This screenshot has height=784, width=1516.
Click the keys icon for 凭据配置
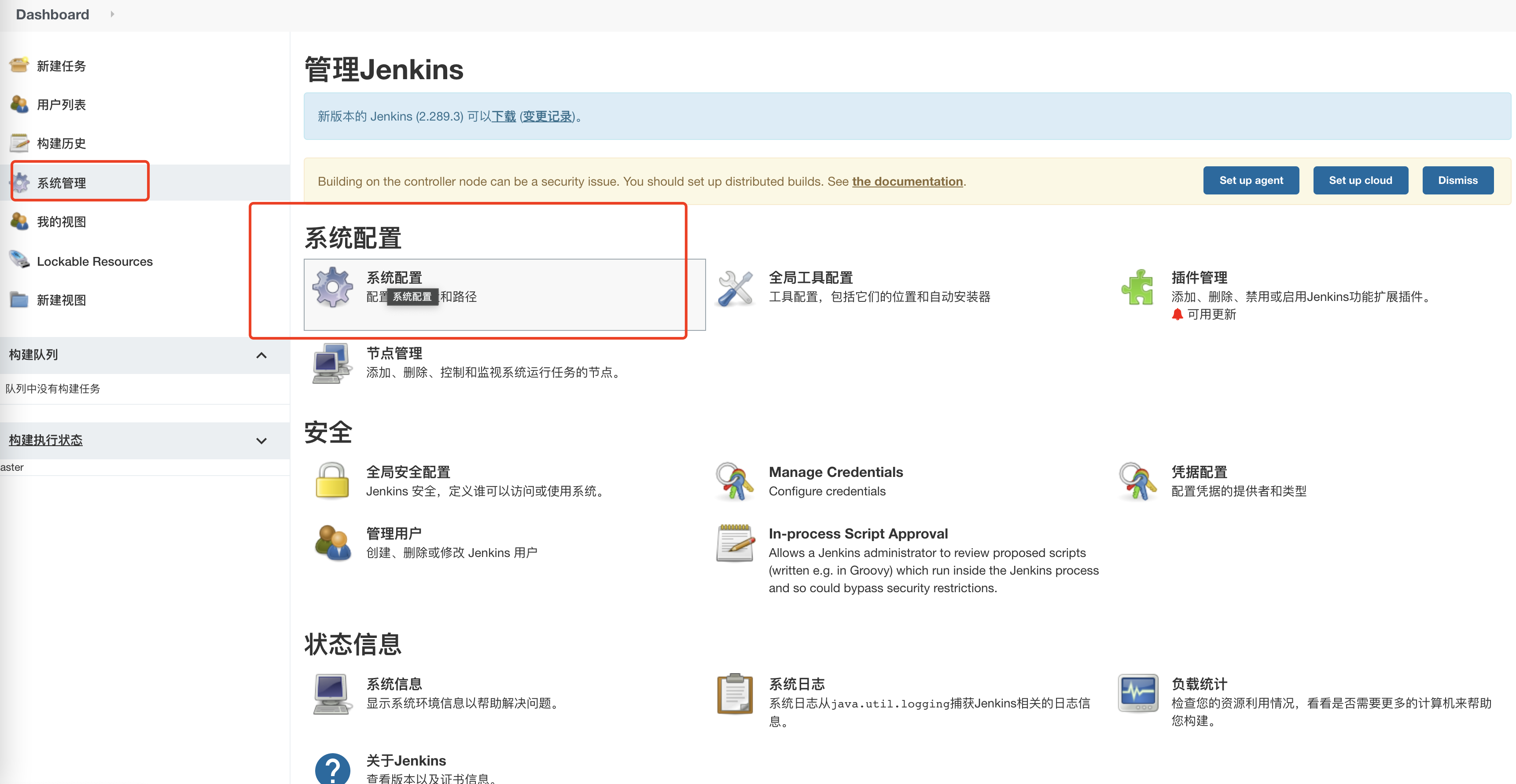pos(1137,481)
